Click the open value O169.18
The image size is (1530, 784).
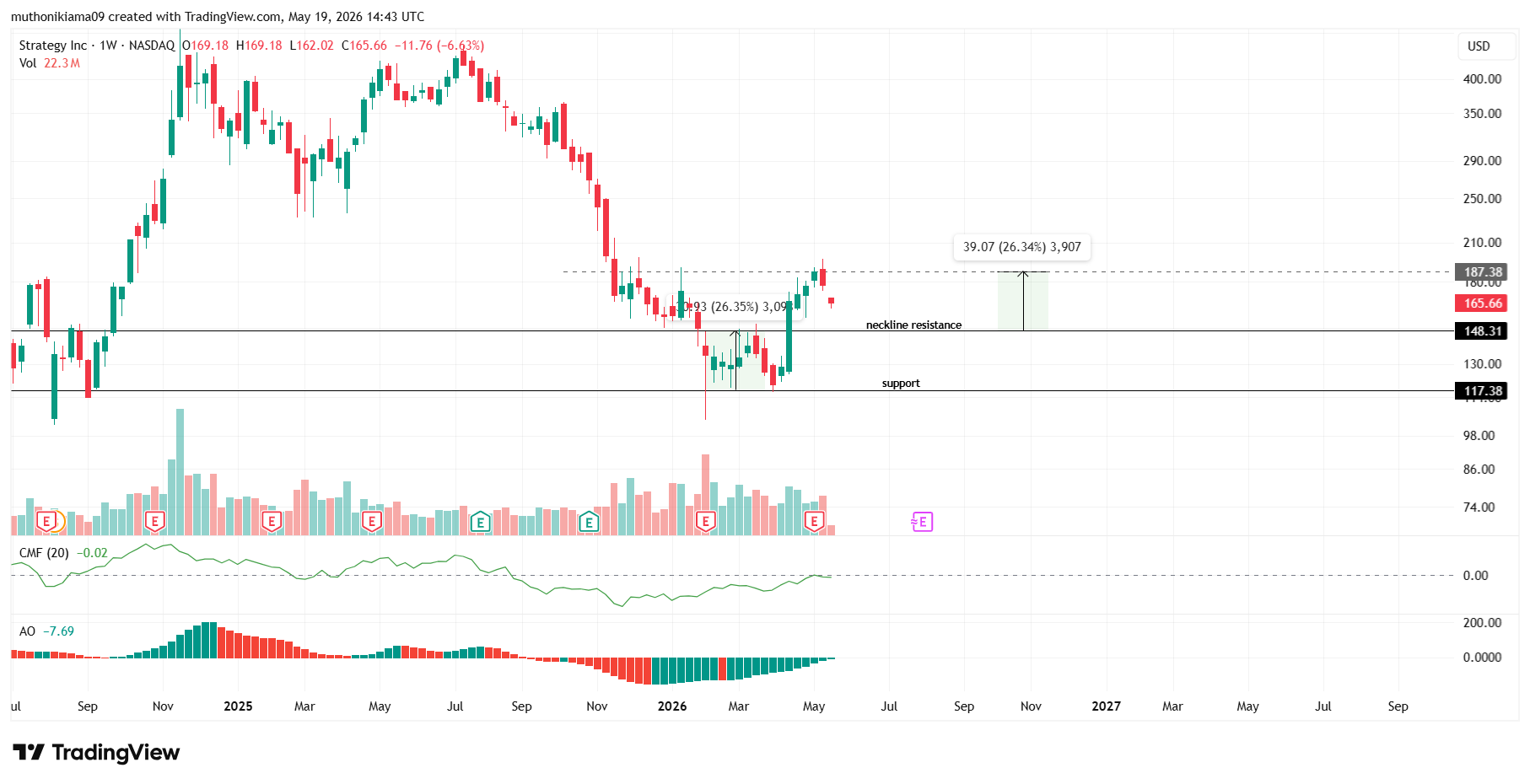pos(205,46)
